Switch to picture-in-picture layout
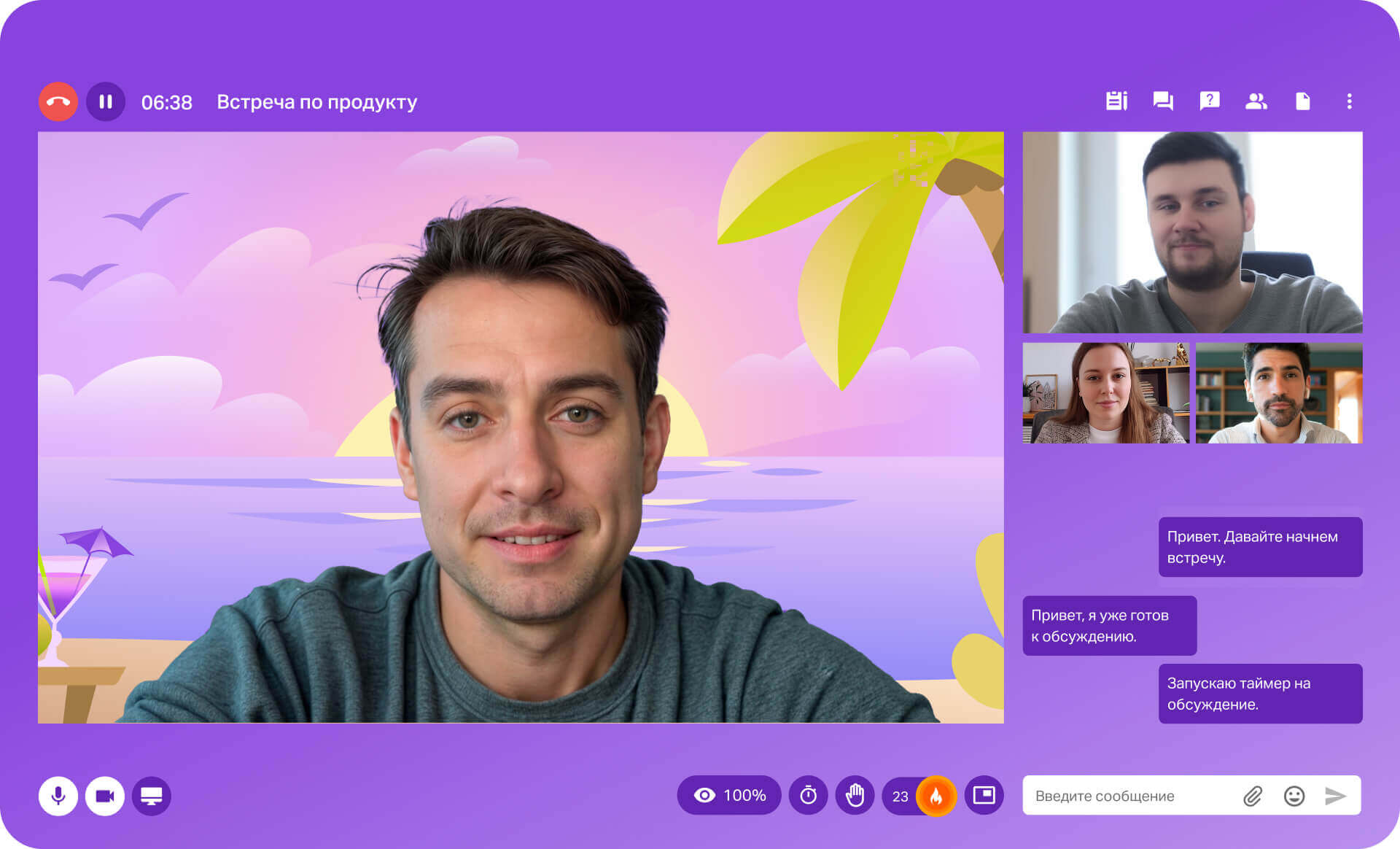This screenshot has height=849, width=1400. click(x=984, y=795)
